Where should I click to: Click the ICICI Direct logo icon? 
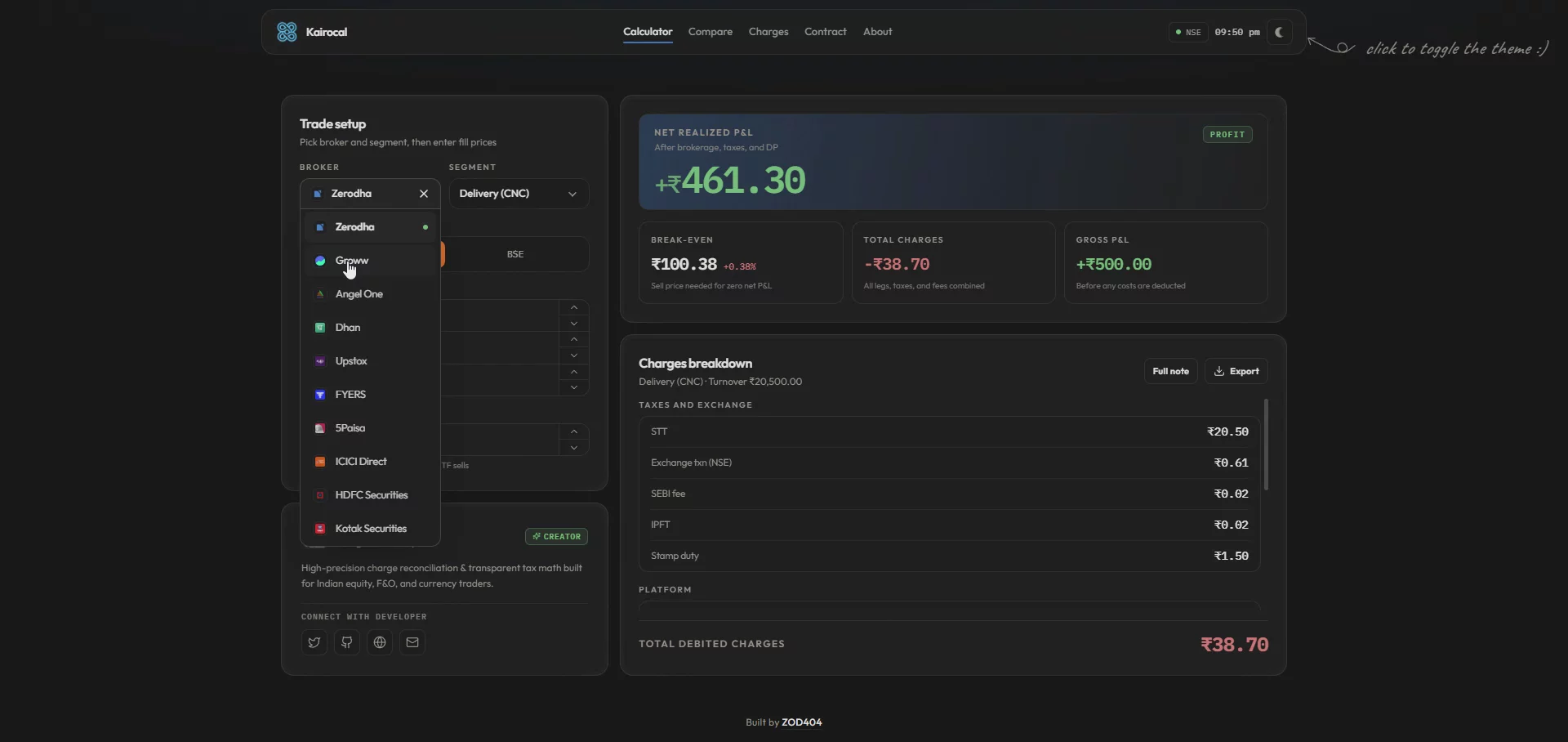pyautogui.click(x=320, y=462)
